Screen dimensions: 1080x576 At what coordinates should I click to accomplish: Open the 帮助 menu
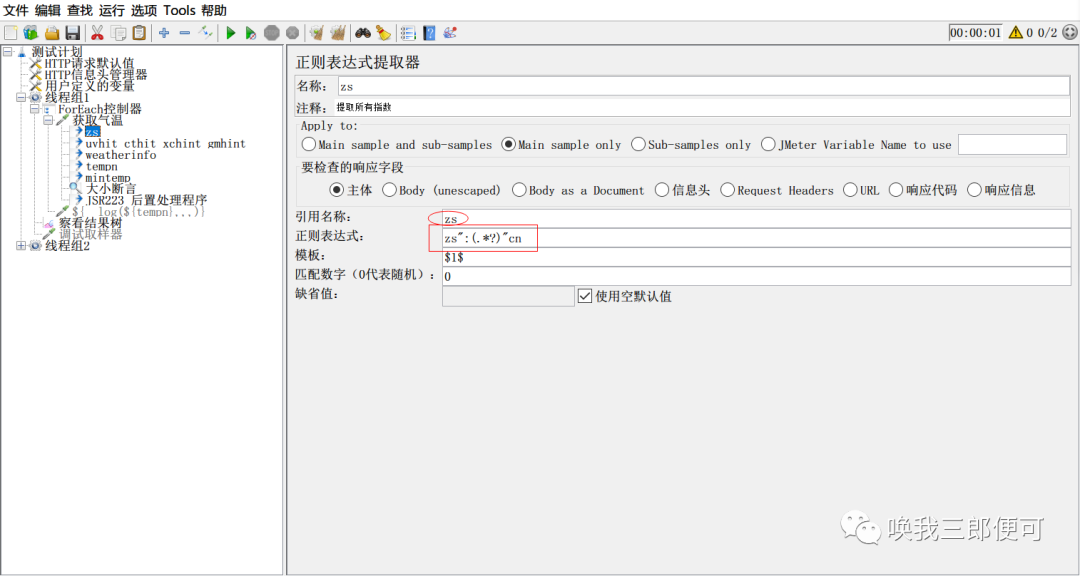(x=214, y=10)
